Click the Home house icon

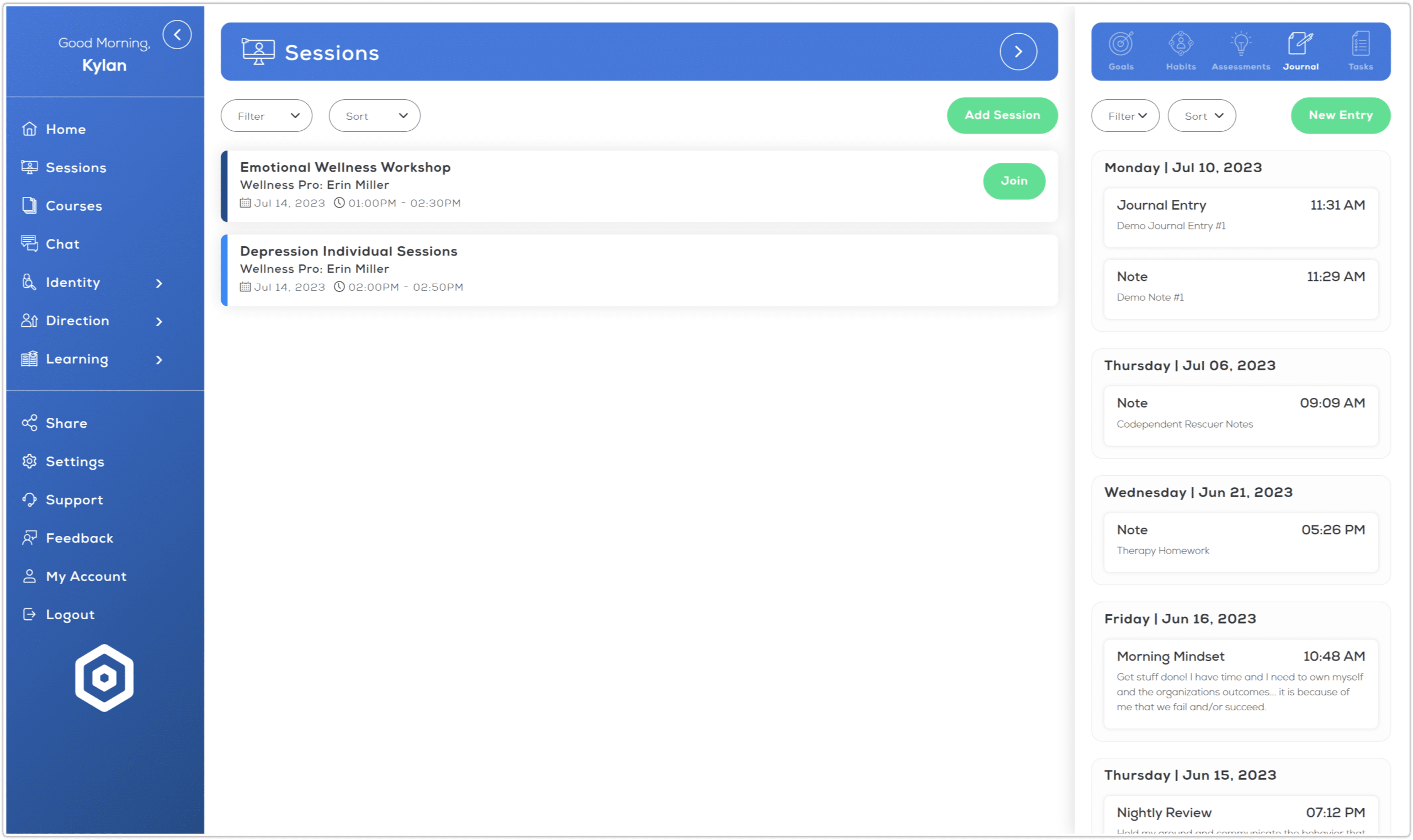click(x=29, y=129)
